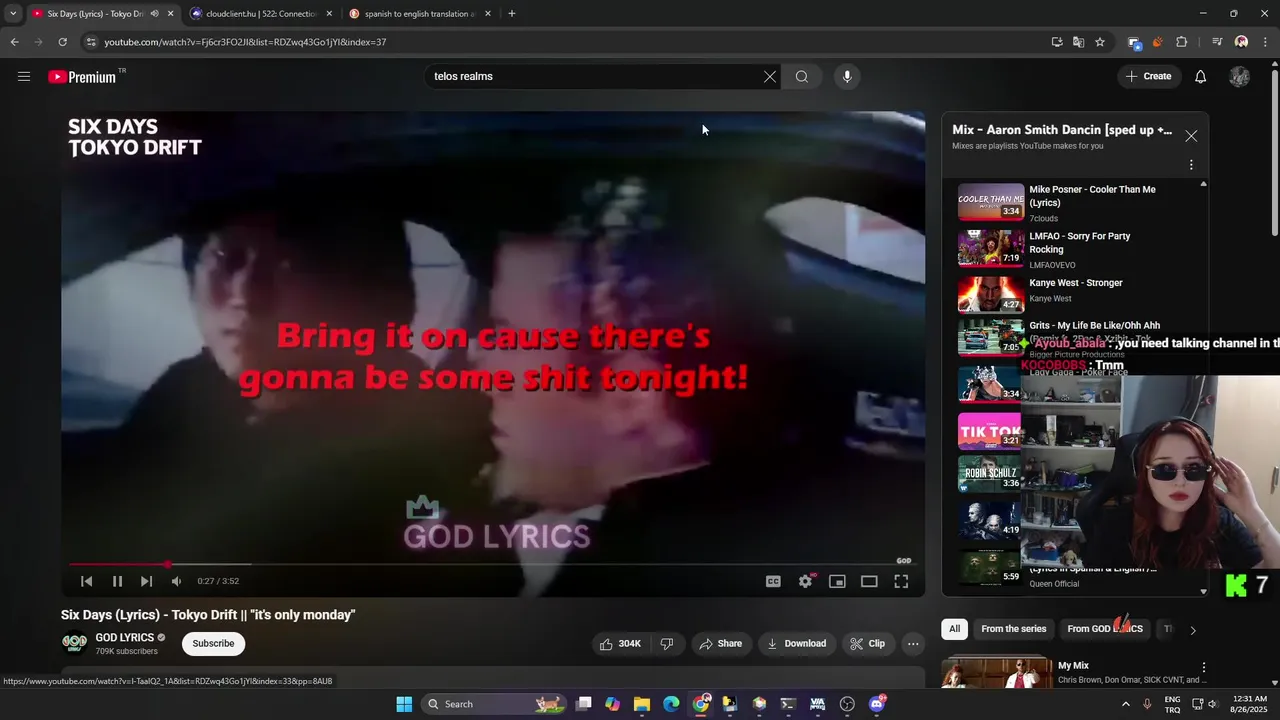The image size is (1280, 720).
Task: Open the Chrome three-dot menu
Action: tap(1266, 42)
